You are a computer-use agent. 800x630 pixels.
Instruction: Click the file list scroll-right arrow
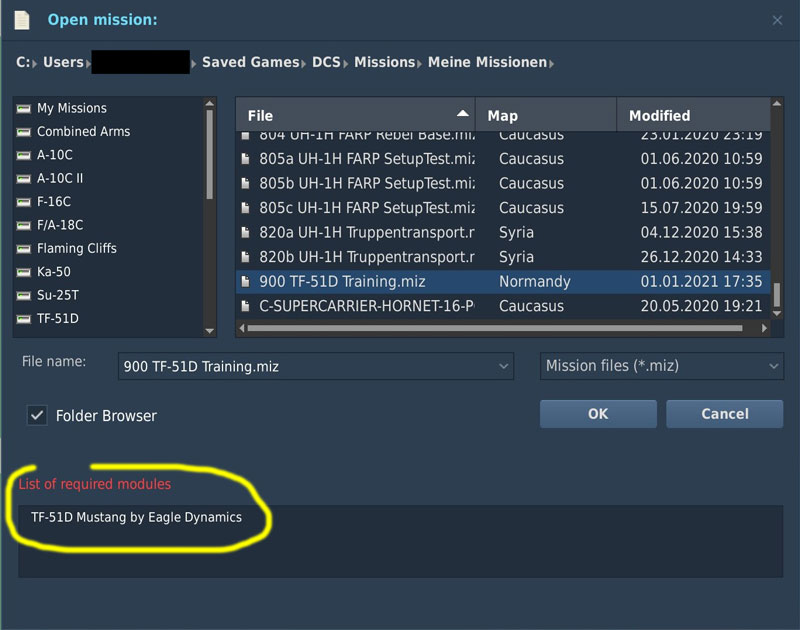(x=764, y=328)
